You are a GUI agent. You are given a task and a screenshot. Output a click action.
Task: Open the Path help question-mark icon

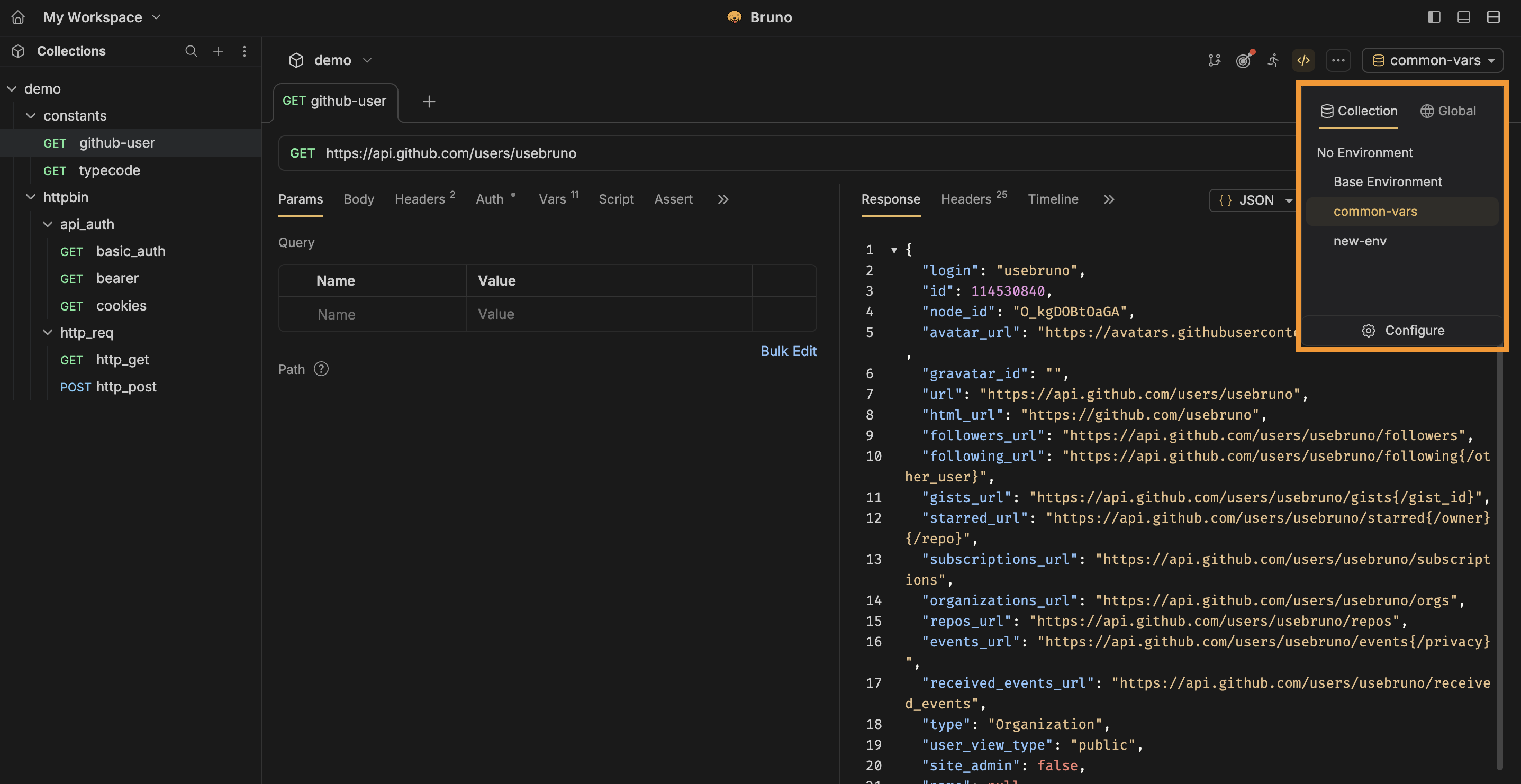pos(321,369)
